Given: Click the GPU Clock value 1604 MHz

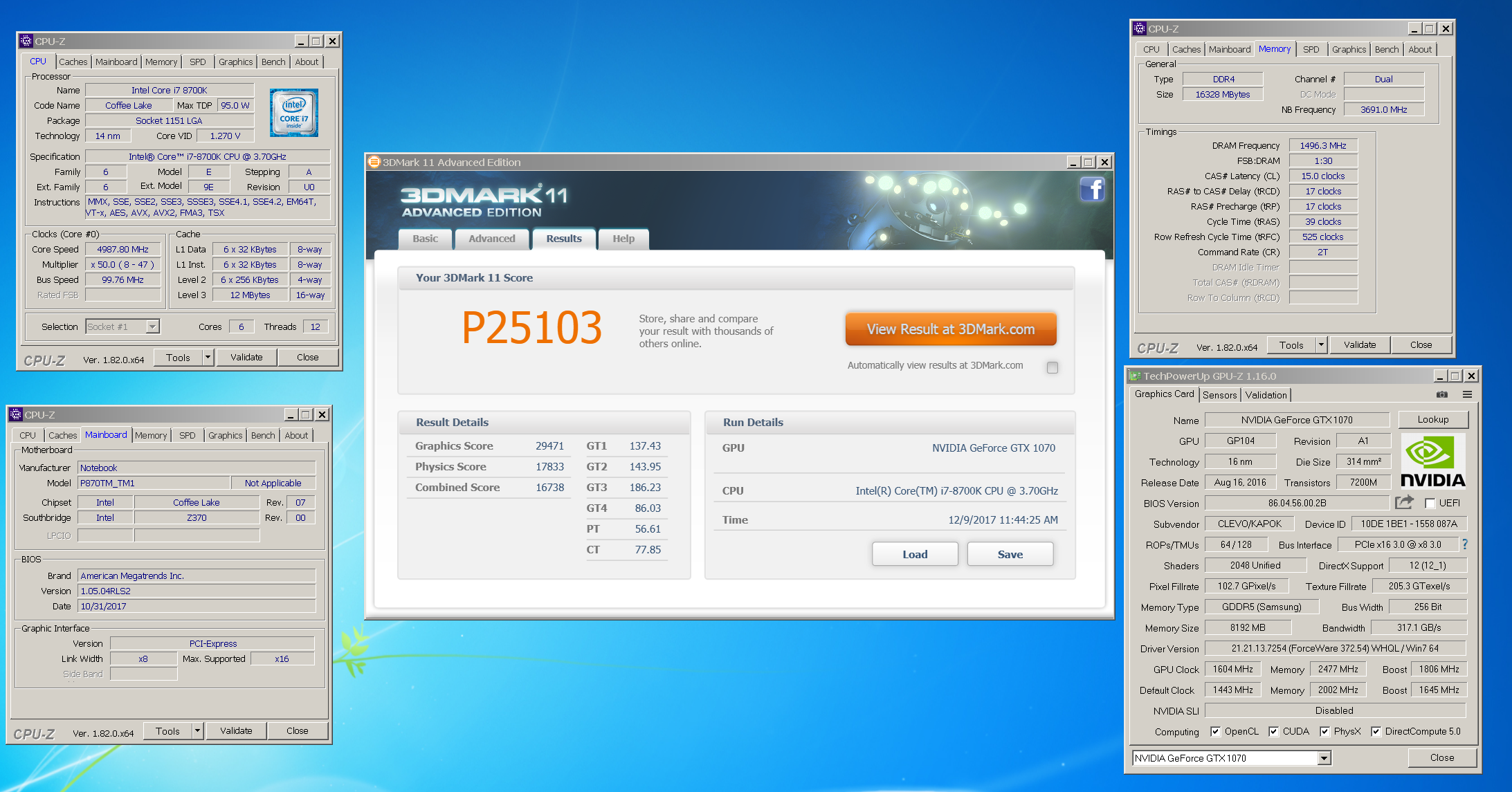Looking at the screenshot, I should click(1232, 669).
